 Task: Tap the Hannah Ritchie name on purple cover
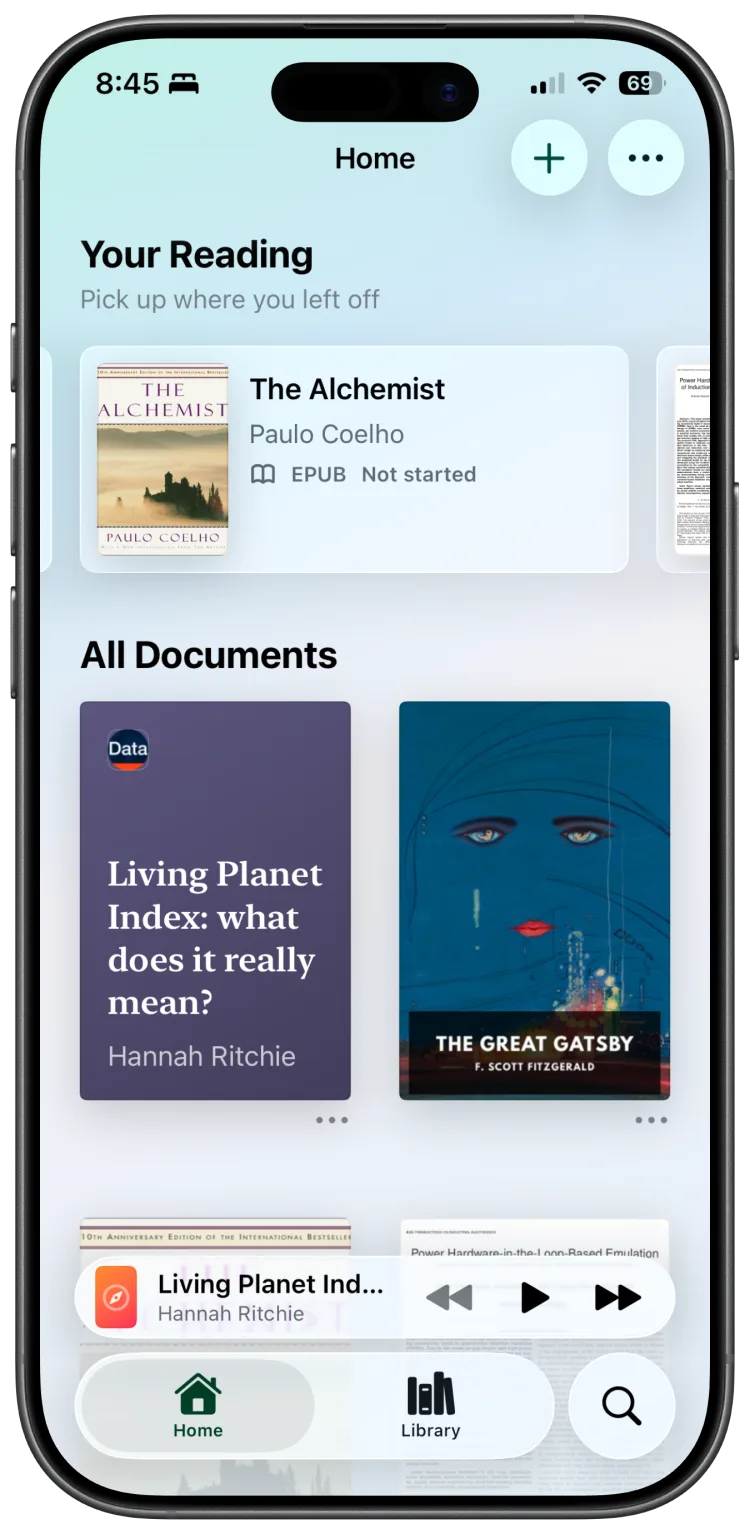coord(202,1056)
